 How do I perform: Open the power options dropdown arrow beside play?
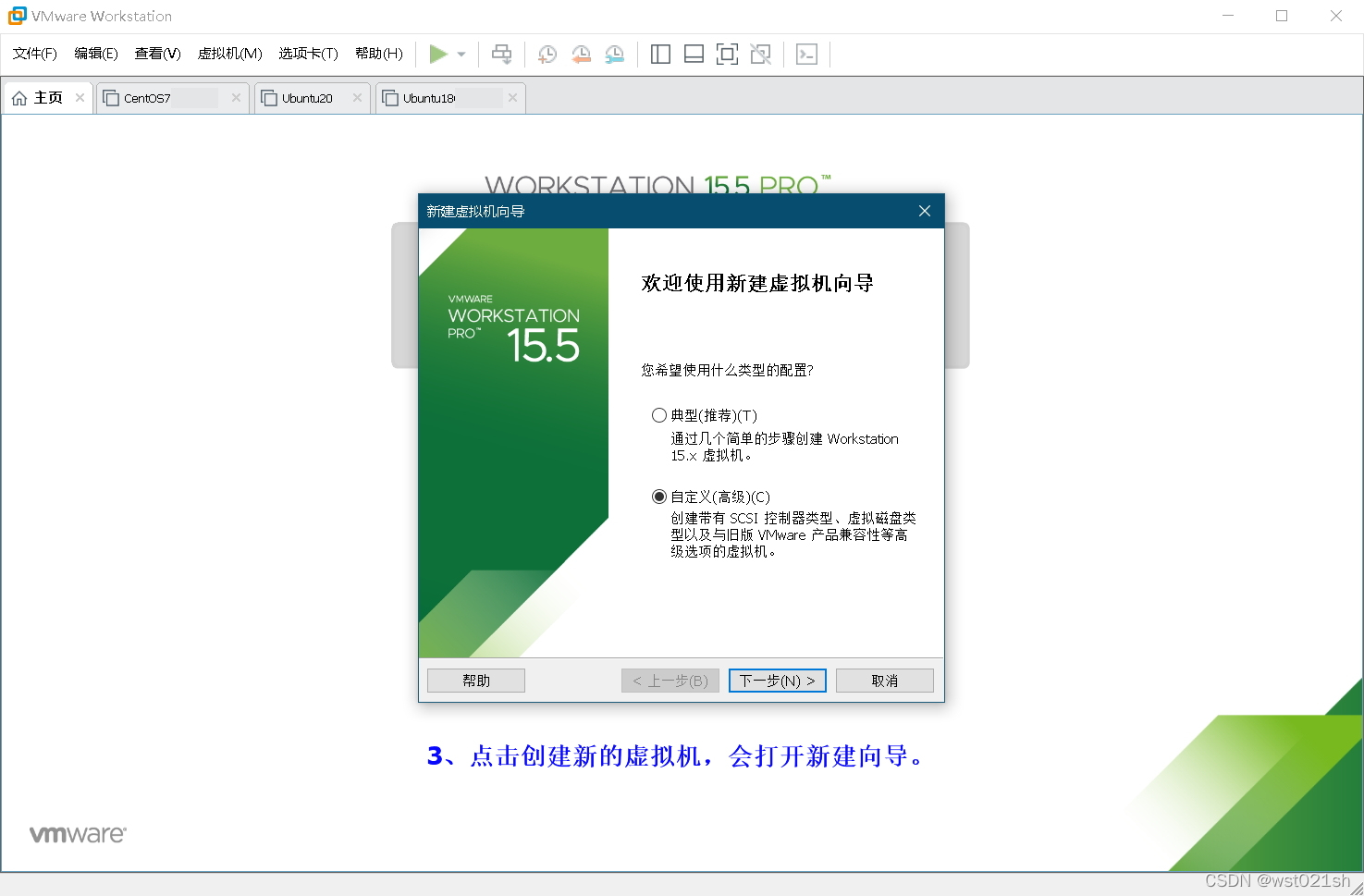[461, 55]
